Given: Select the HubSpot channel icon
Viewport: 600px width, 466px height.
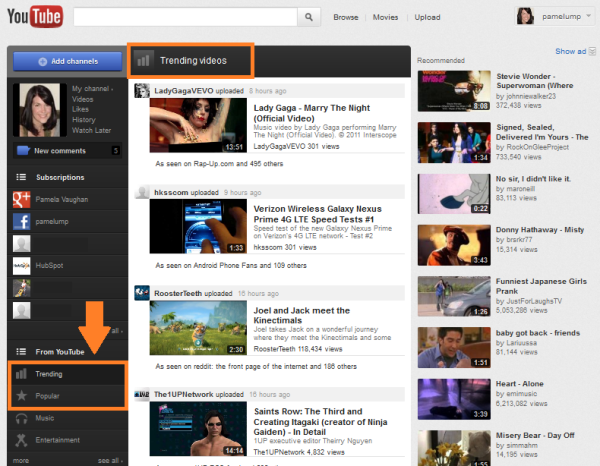Looking at the screenshot, I should [x=20, y=265].
